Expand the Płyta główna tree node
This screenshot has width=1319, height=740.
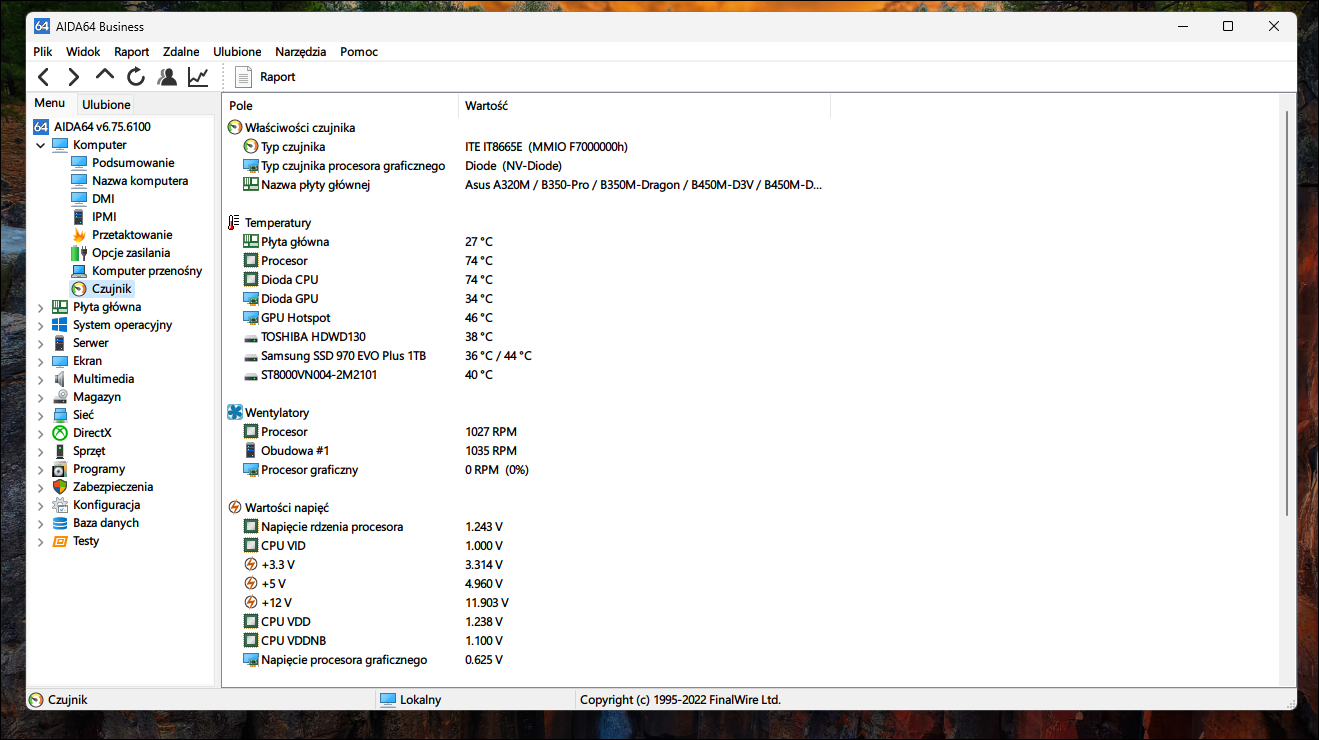pyautogui.click(x=41, y=307)
